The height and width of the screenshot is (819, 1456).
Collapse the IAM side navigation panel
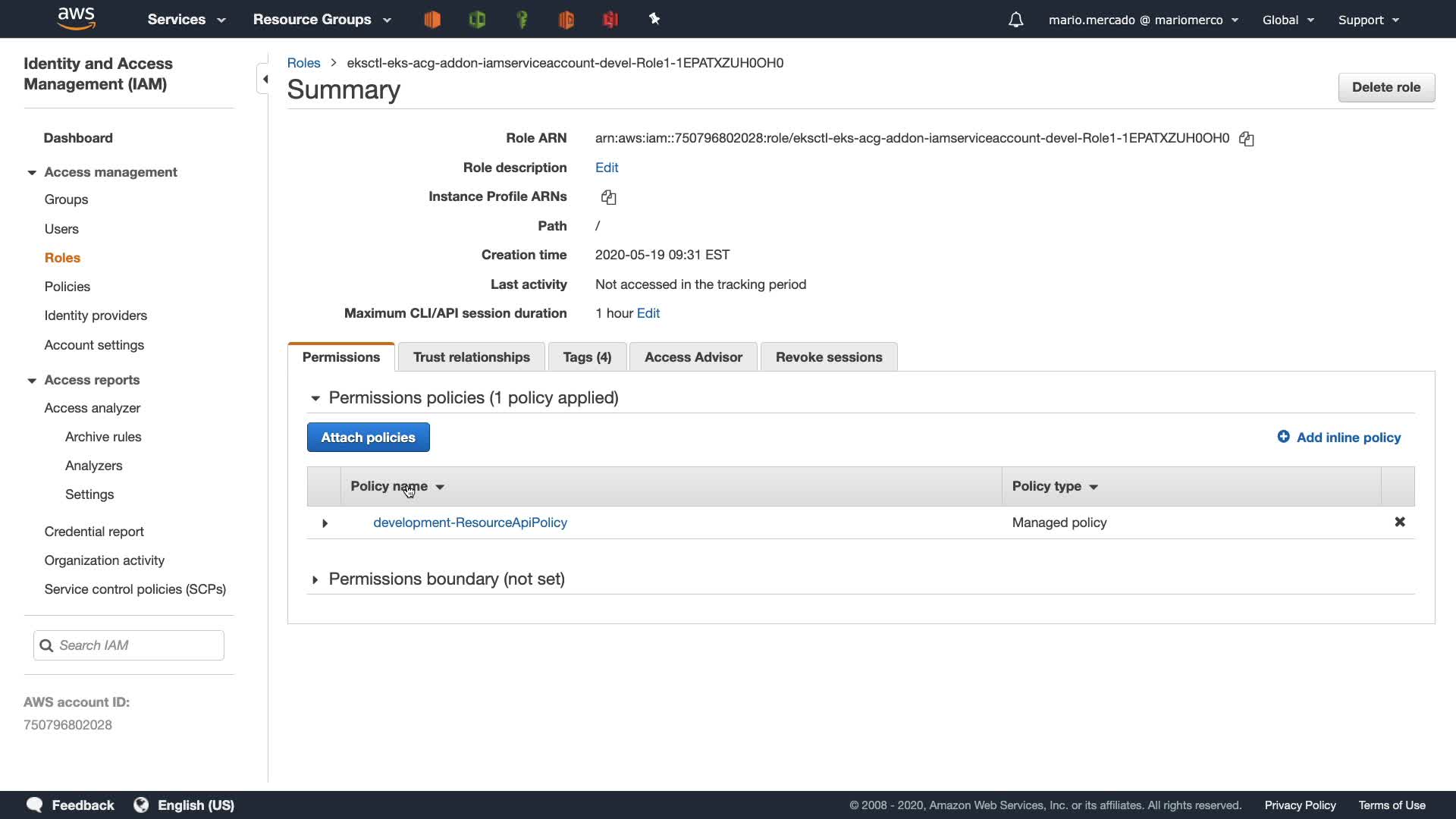(265, 79)
